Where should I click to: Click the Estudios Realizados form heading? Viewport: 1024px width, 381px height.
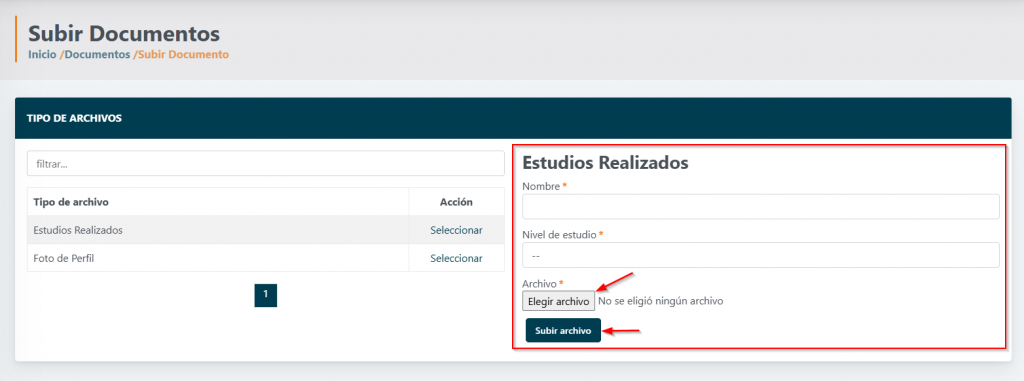click(x=605, y=163)
